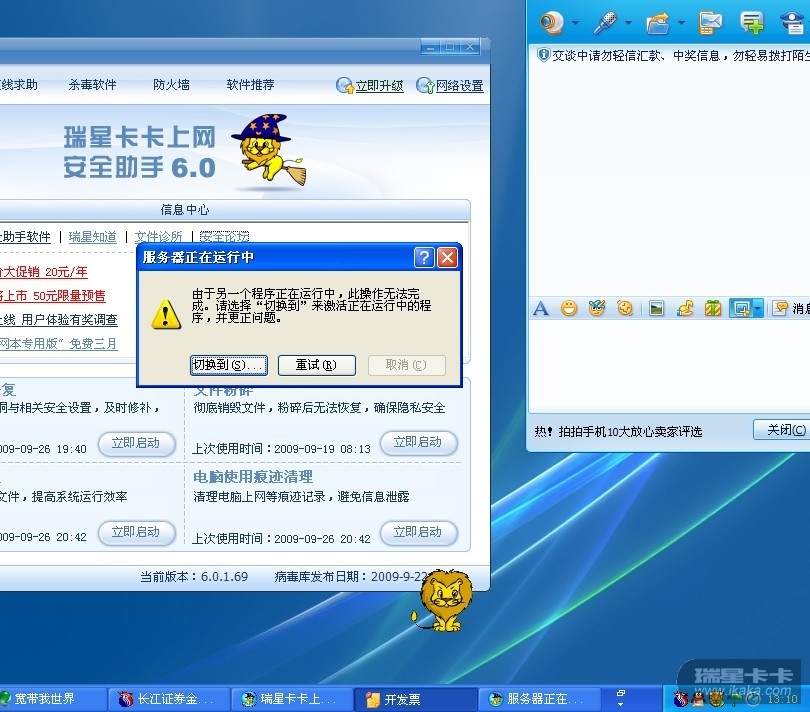
Task: Open font settings with the letter A icon
Action: (541, 309)
